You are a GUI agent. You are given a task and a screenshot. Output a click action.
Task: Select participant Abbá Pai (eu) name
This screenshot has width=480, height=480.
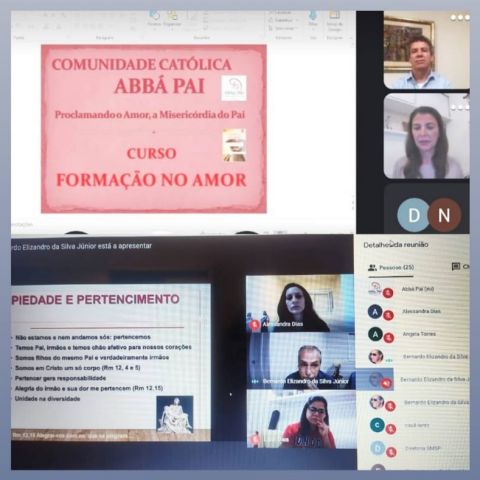tap(418, 289)
